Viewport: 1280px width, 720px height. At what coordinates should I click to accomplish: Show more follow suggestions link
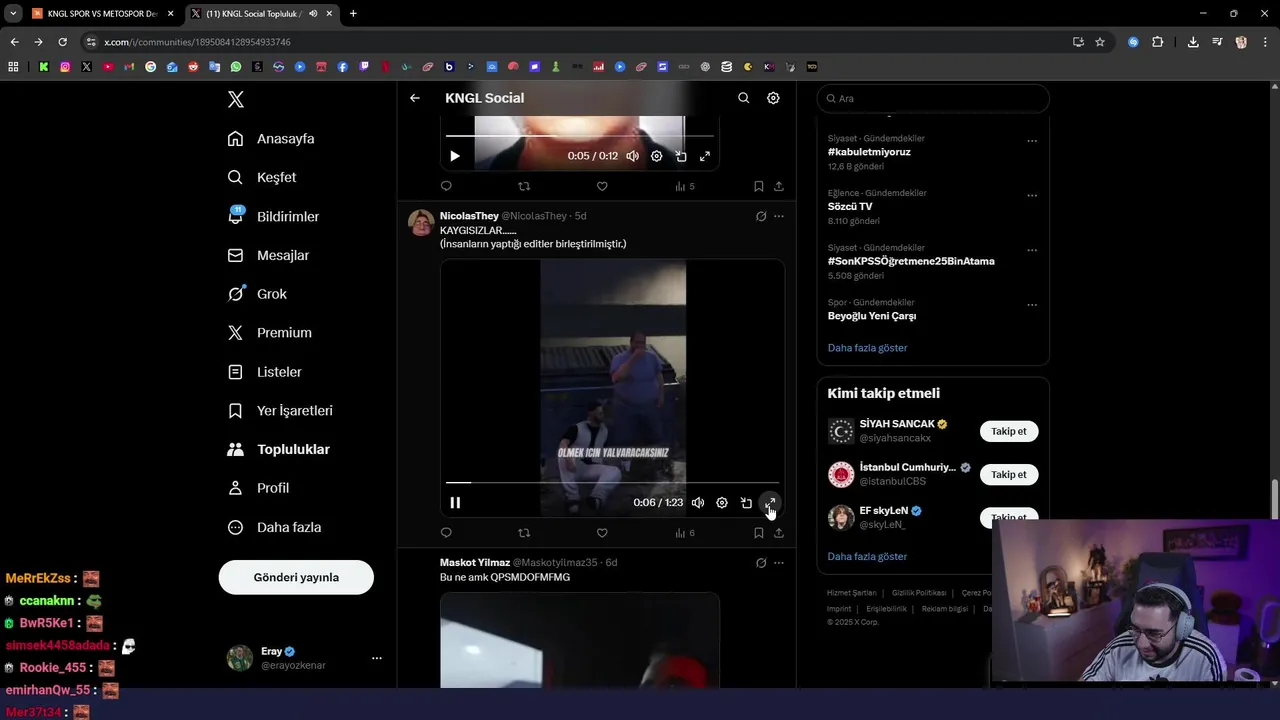tap(867, 556)
